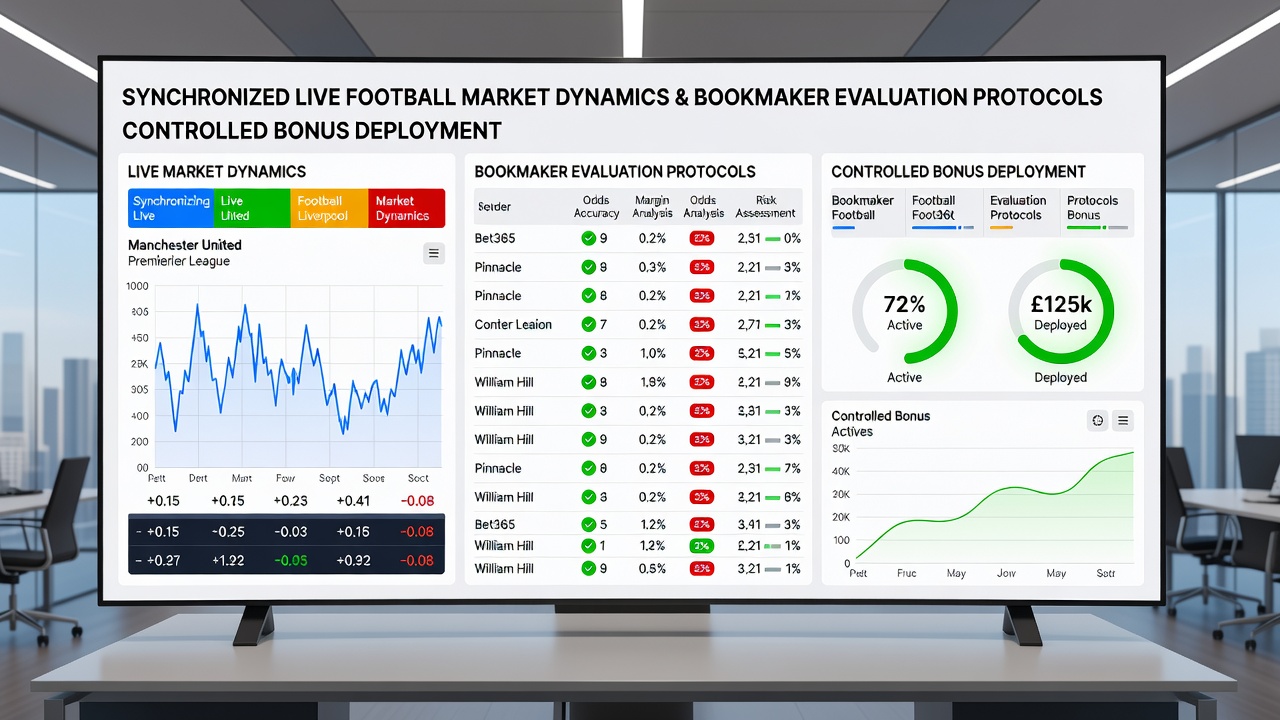Sort by the Risk Assessment column header

coord(765,206)
